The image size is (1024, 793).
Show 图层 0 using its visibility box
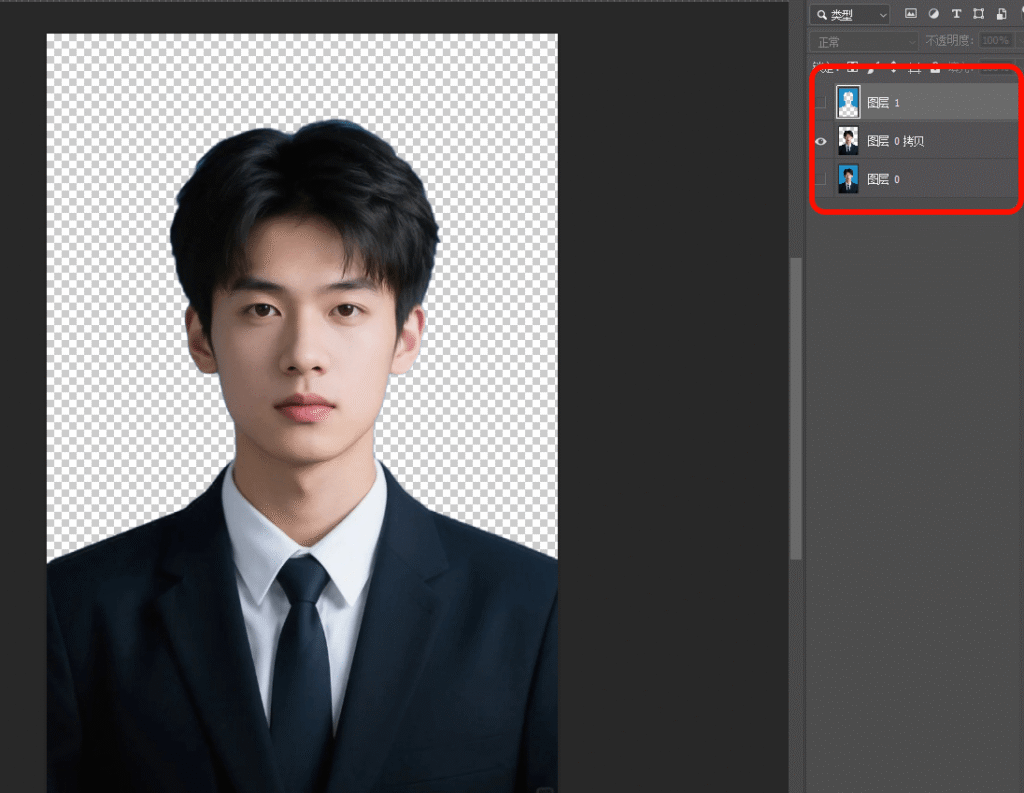[x=821, y=179]
